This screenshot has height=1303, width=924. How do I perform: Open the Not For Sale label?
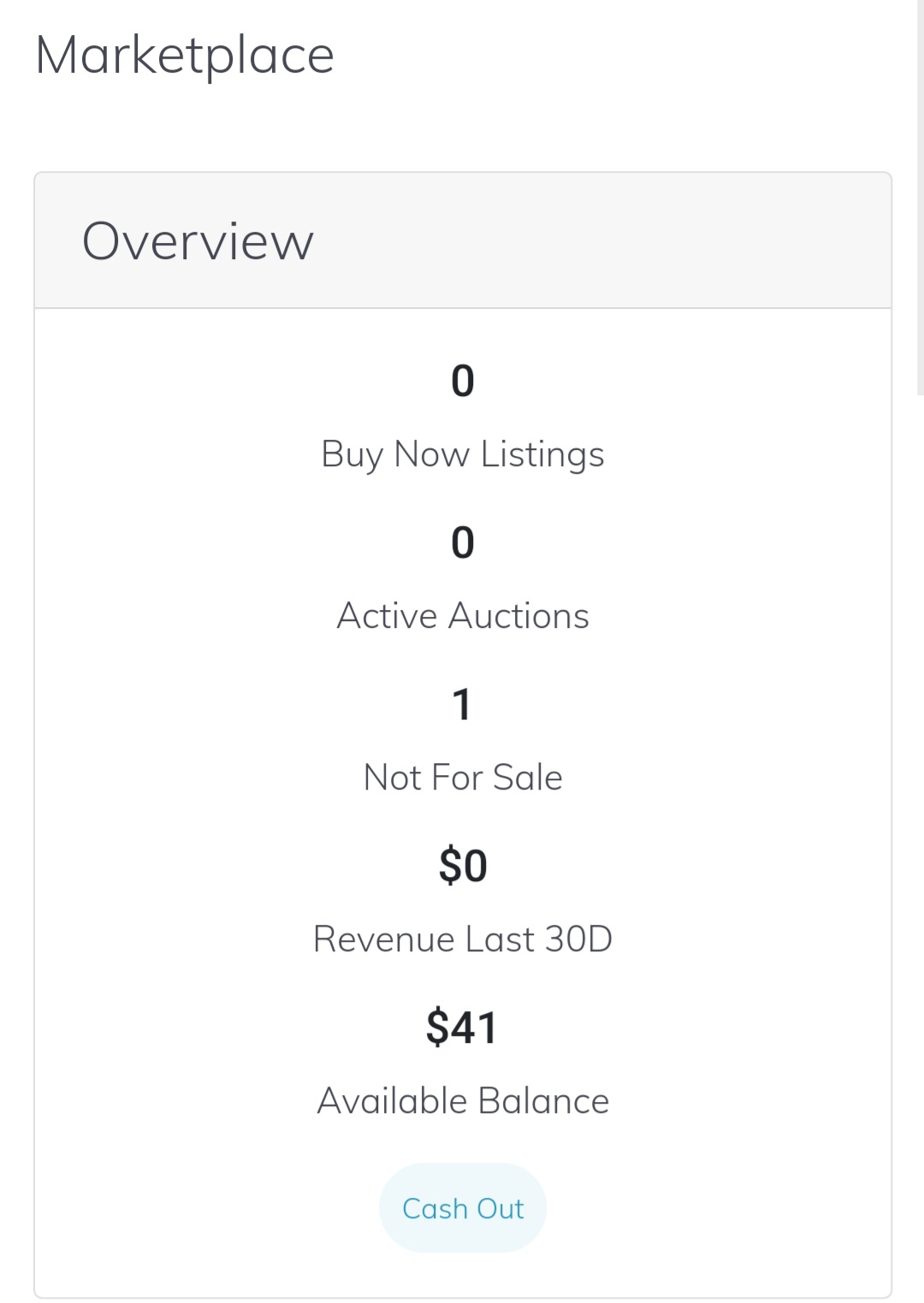(463, 778)
